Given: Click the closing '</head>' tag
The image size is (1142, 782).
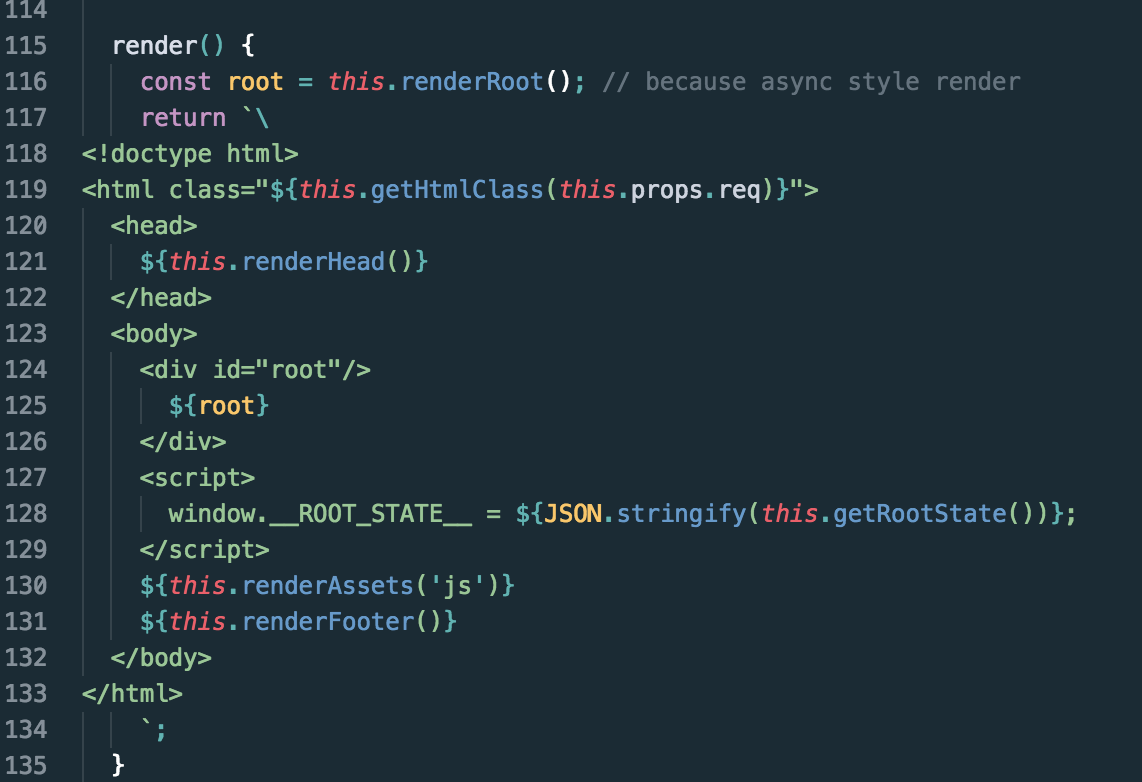Looking at the screenshot, I should click(161, 298).
